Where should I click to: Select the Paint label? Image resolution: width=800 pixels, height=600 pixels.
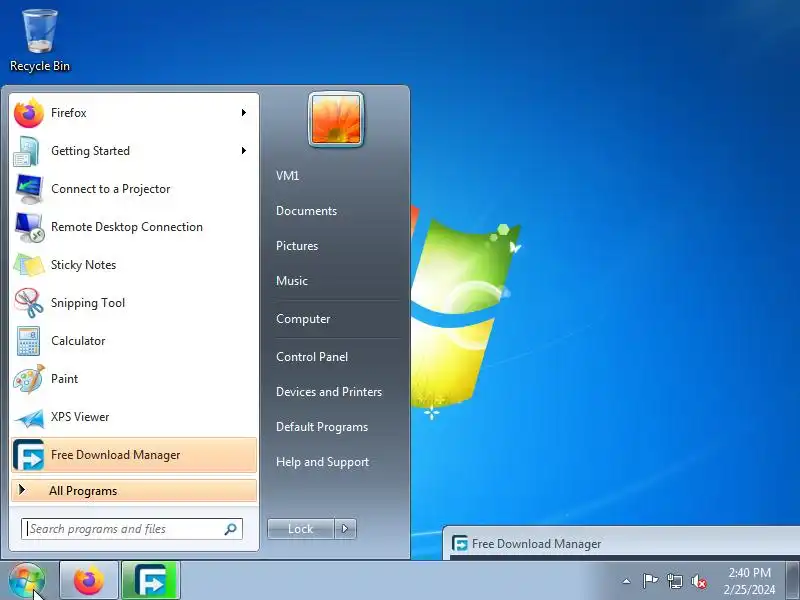pyautogui.click(x=64, y=379)
